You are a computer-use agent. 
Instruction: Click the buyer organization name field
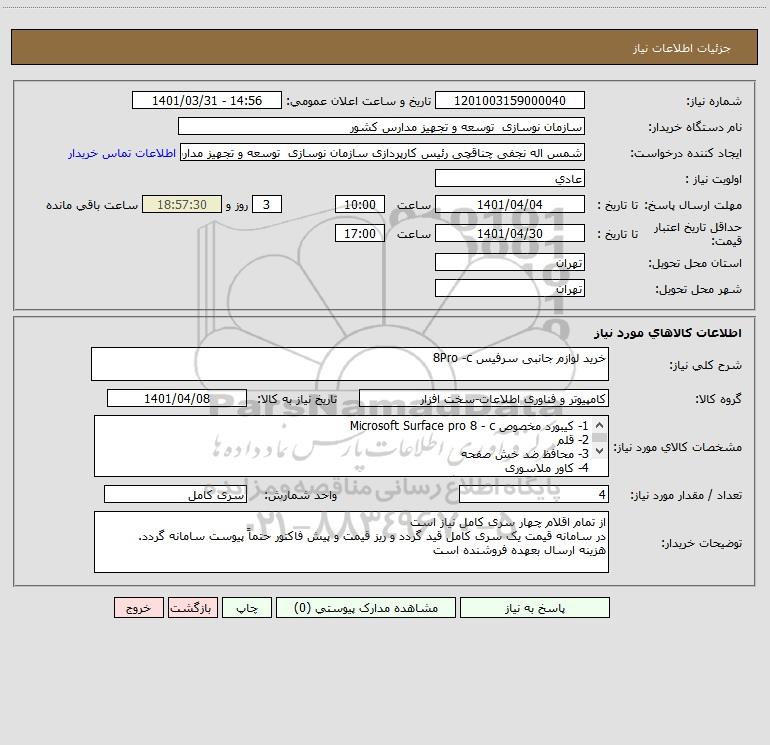(381, 126)
